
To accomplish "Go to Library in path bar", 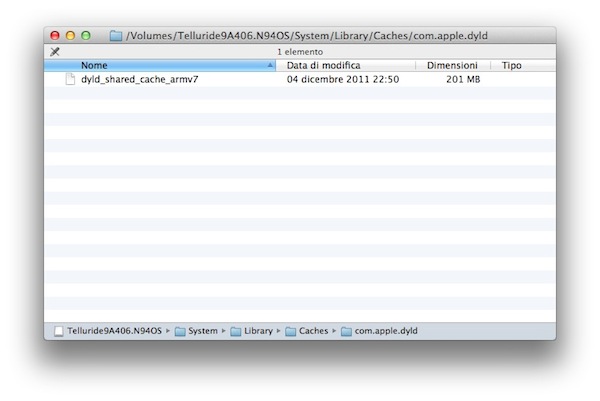I will click(x=258, y=331).
